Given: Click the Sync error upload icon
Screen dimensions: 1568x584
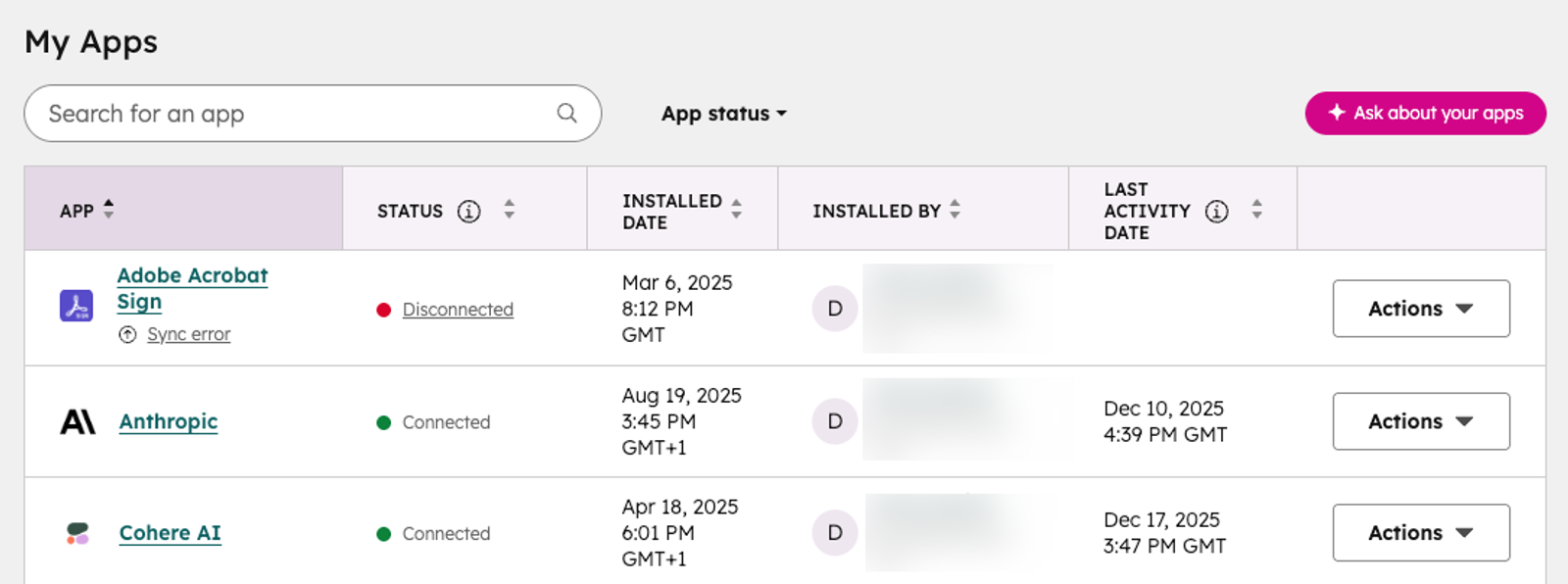Looking at the screenshot, I should click(x=127, y=335).
